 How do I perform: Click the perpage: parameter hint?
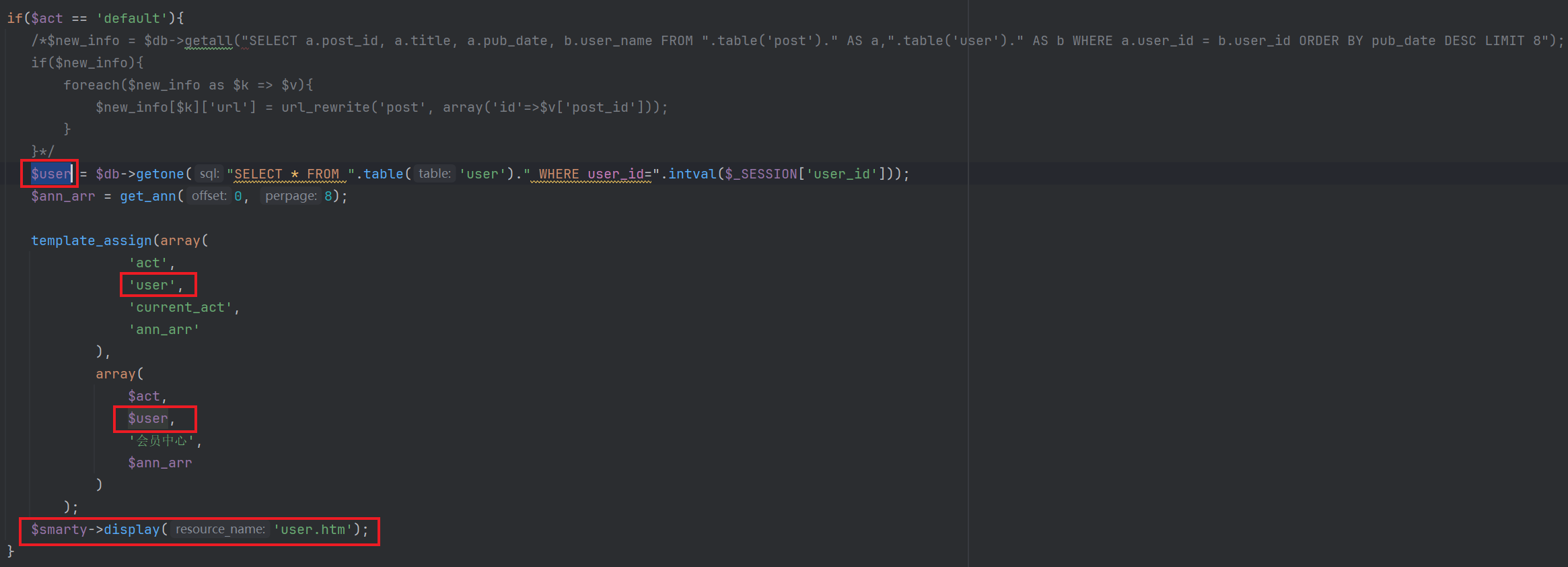click(290, 196)
